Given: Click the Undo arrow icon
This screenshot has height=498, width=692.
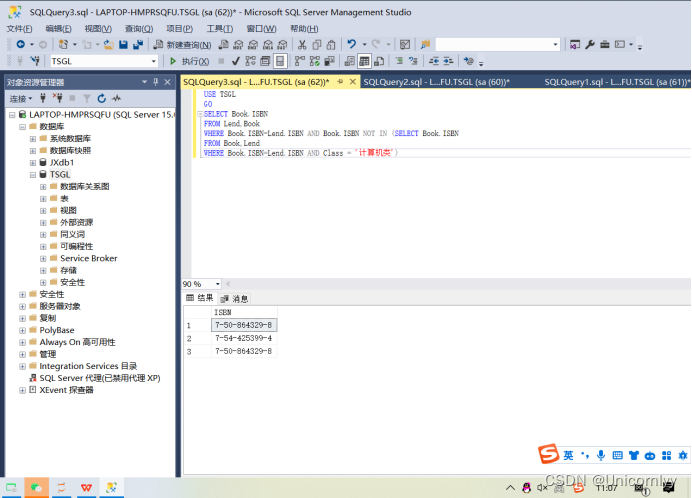Looking at the screenshot, I should tap(352, 44).
